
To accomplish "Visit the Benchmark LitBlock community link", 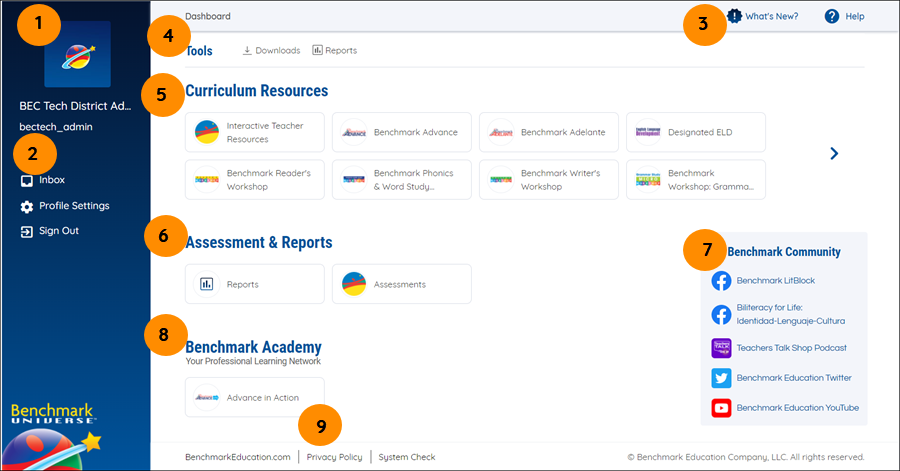I will click(x=775, y=281).
